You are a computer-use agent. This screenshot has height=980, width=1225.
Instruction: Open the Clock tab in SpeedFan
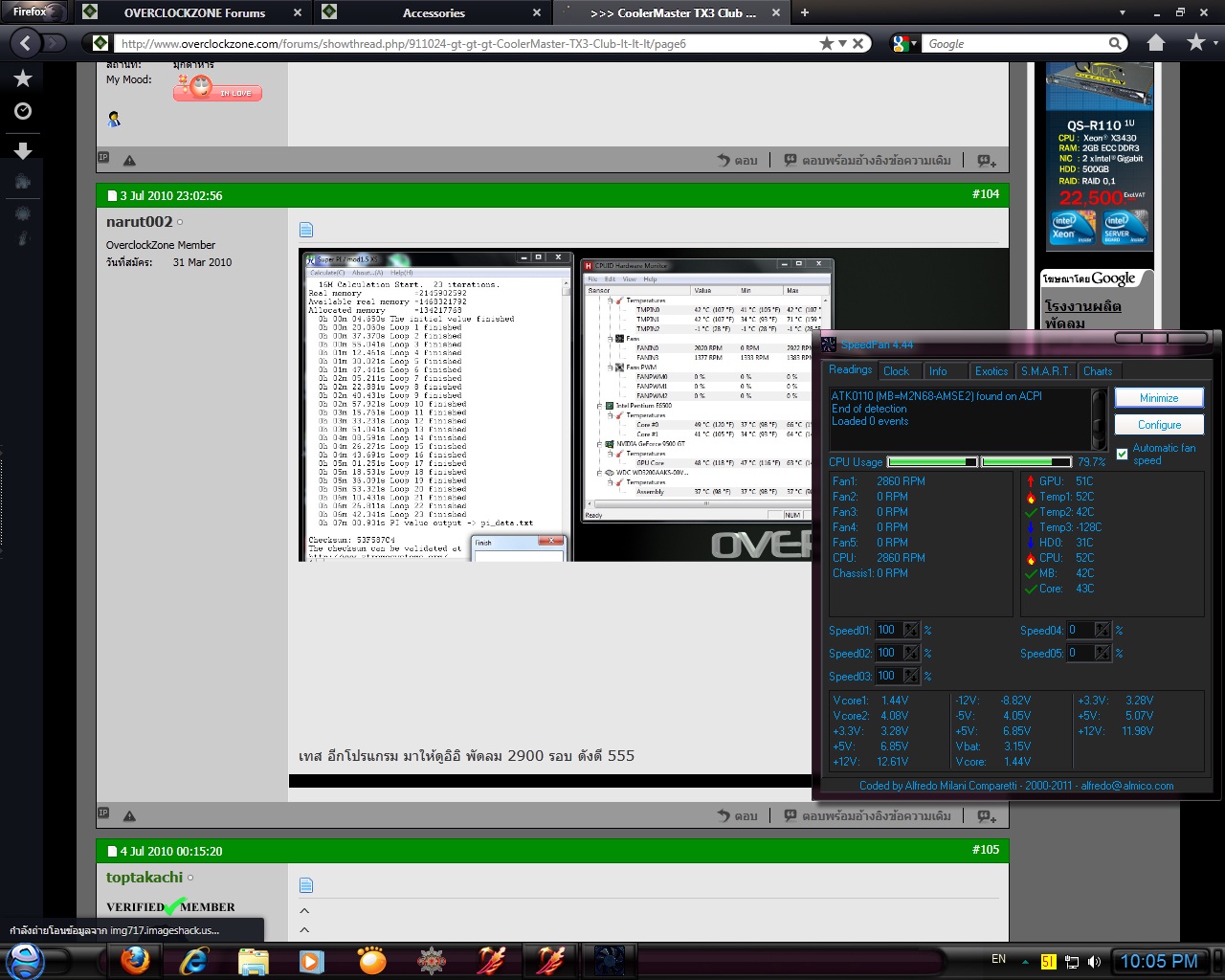[x=897, y=371]
